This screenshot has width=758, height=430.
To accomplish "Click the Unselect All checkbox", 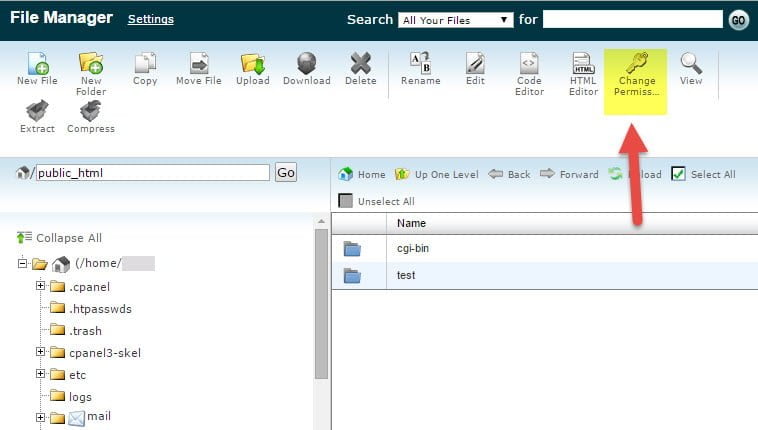I will coord(346,201).
